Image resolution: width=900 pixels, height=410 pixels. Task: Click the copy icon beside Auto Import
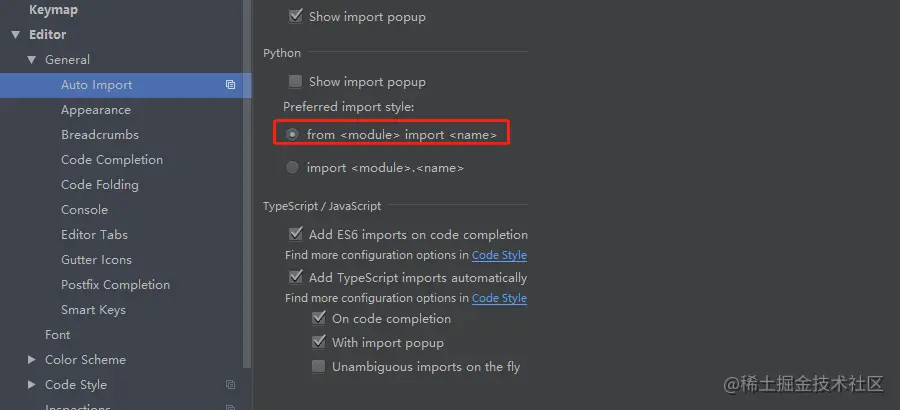[230, 85]
